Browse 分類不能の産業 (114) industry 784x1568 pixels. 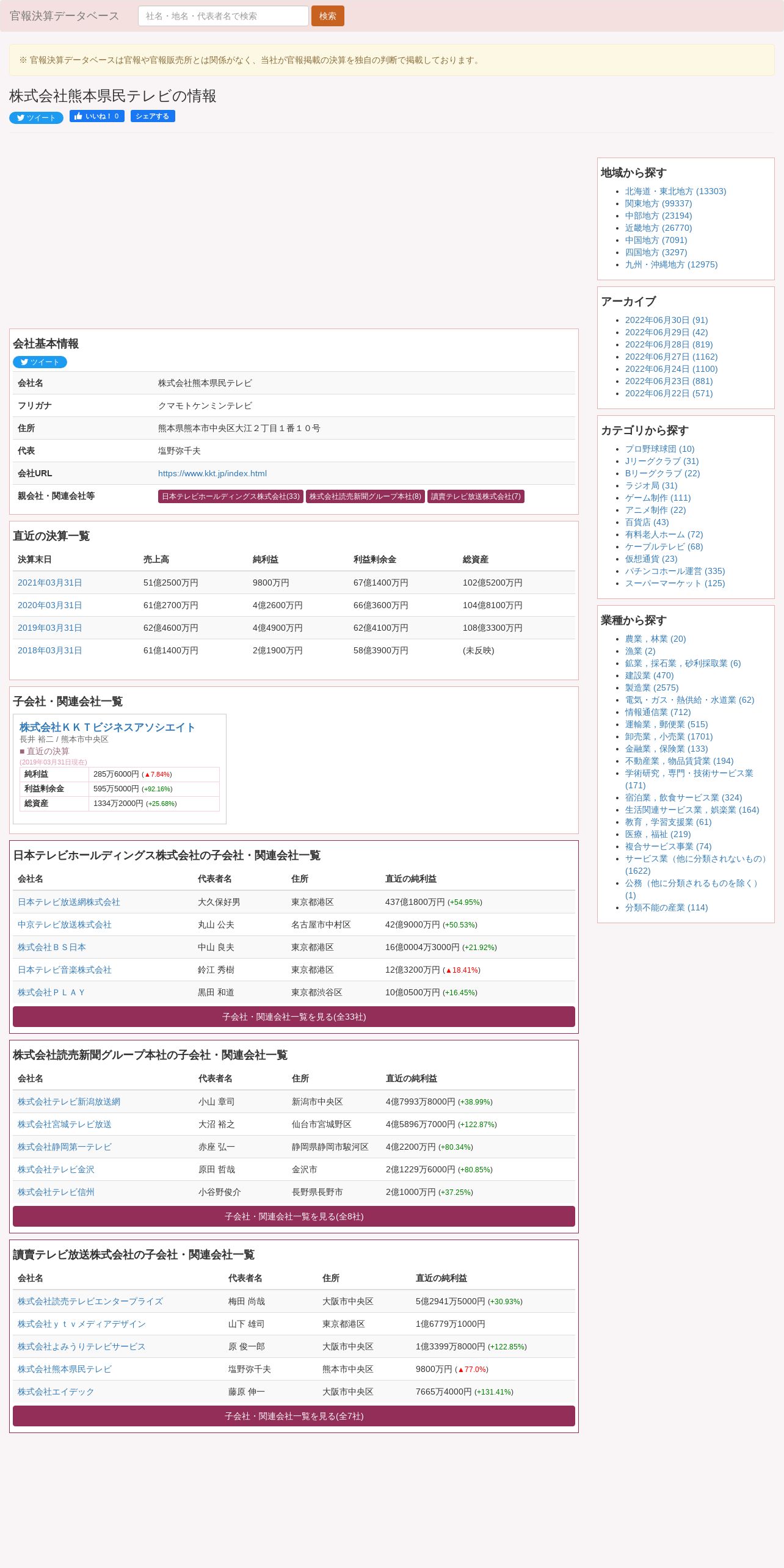[x=666, y=907]
